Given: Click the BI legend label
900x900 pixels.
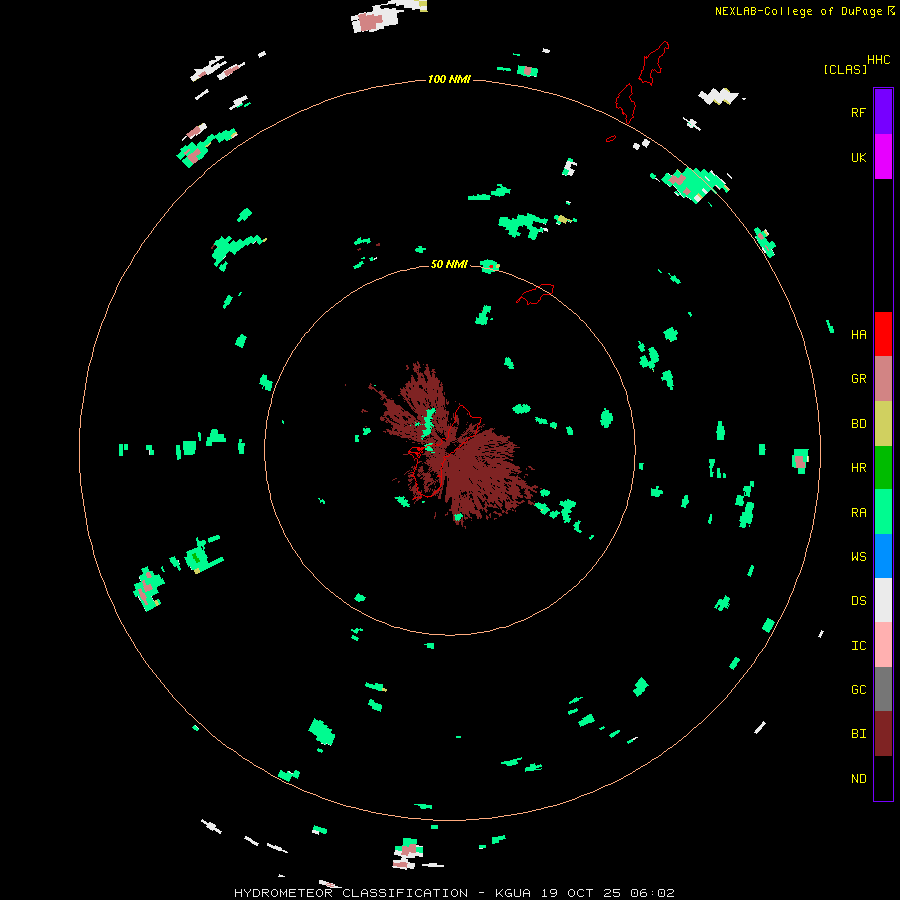Looking at the screenshot, I should [x=858, y=734].
